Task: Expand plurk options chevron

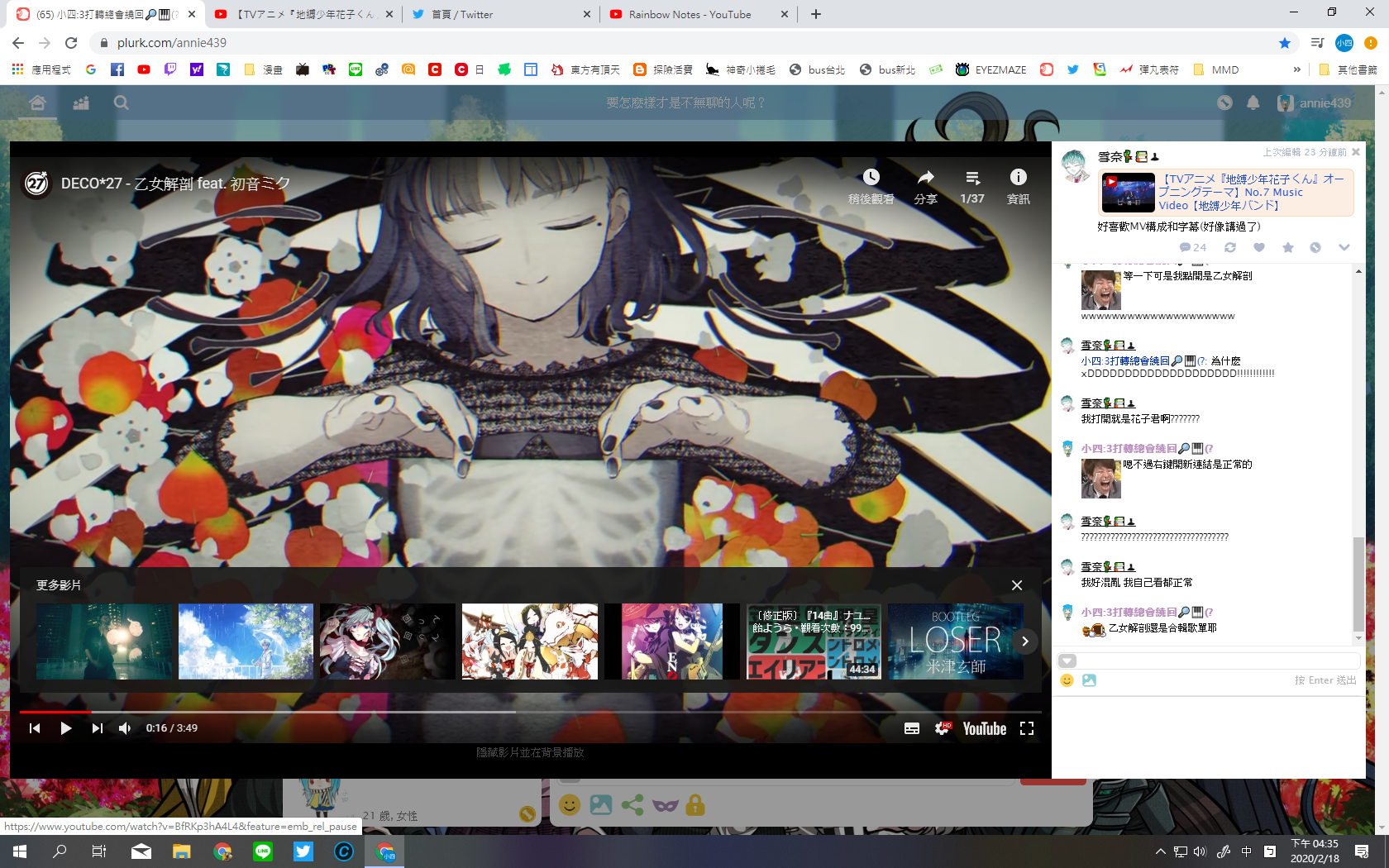Action: pos(1344,247)
